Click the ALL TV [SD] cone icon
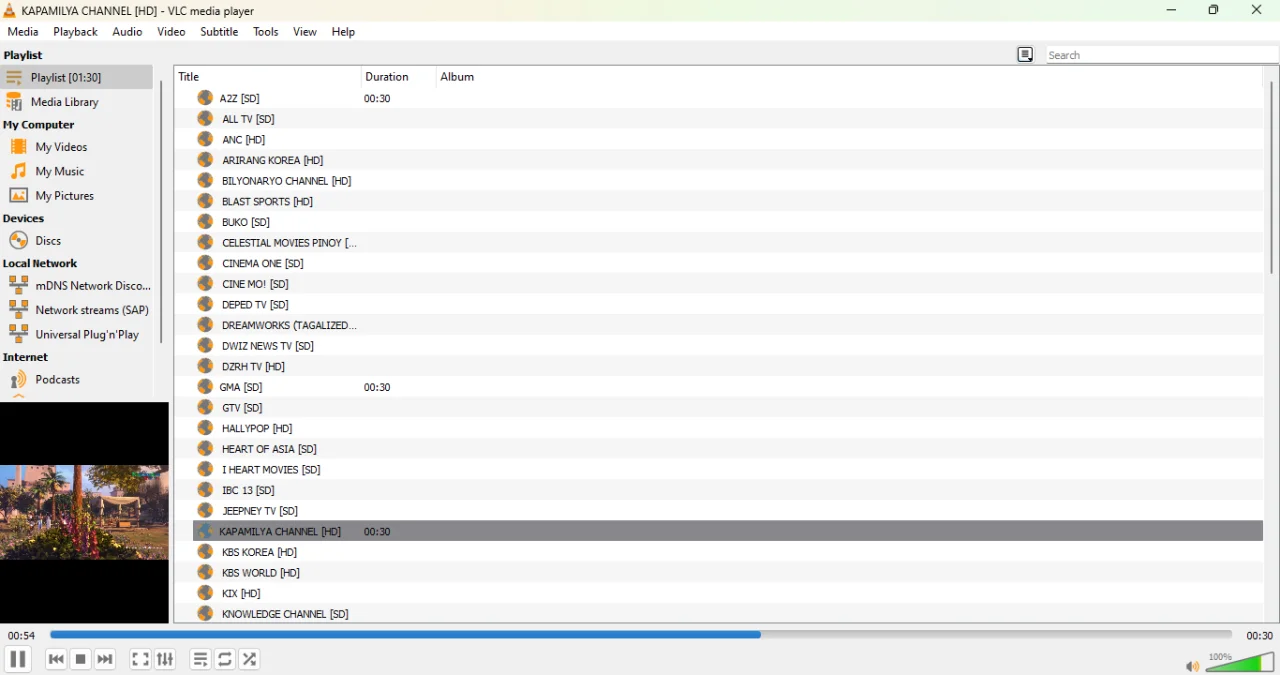 [x=205, y=119]
